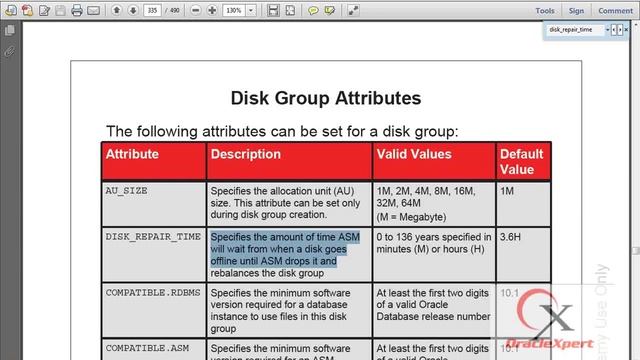
Task: Open the Sign pane
Action: pyautogui.click(x=576, y=11)
